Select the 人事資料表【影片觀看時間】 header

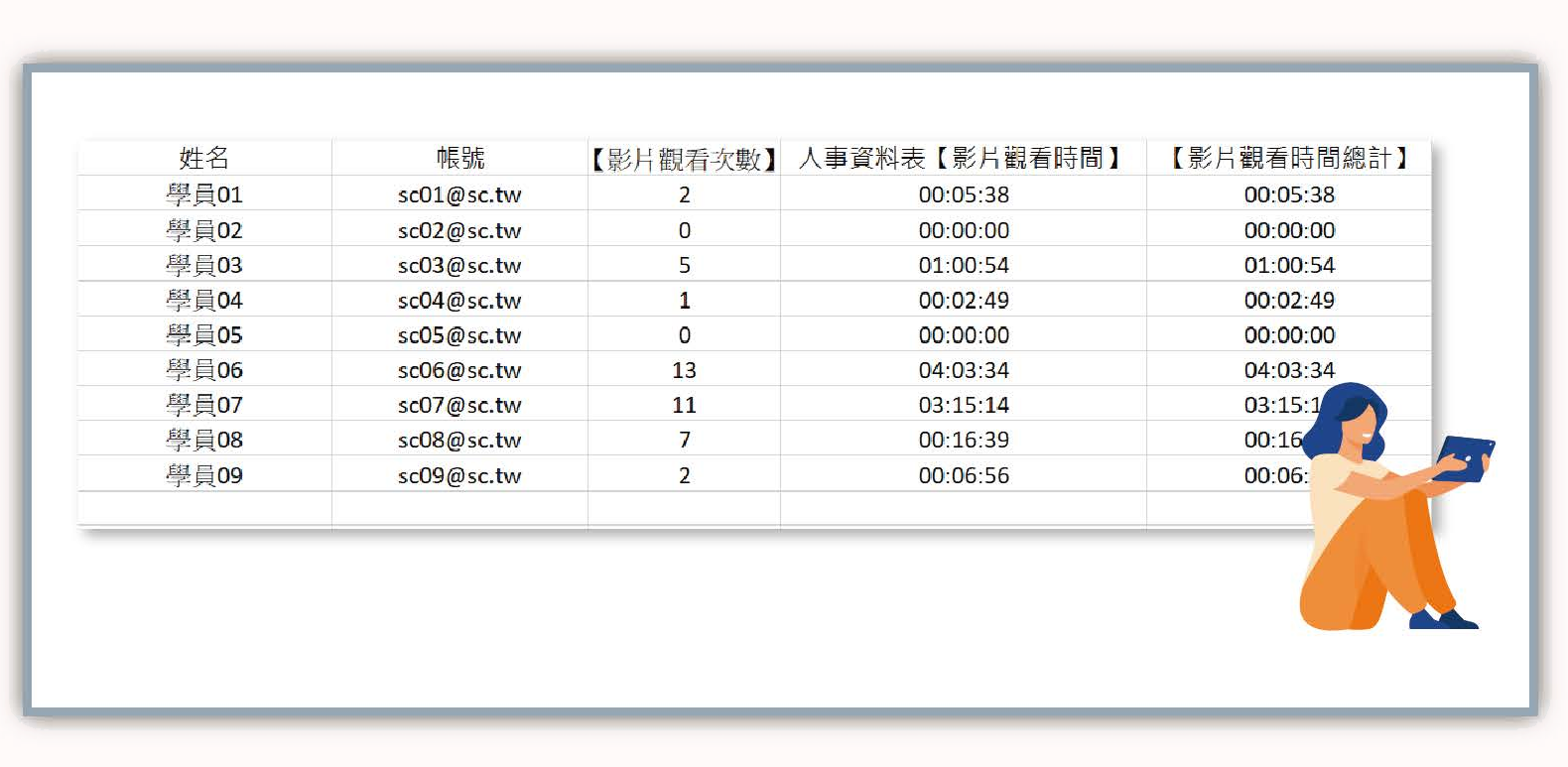click(x=962, y=158)
